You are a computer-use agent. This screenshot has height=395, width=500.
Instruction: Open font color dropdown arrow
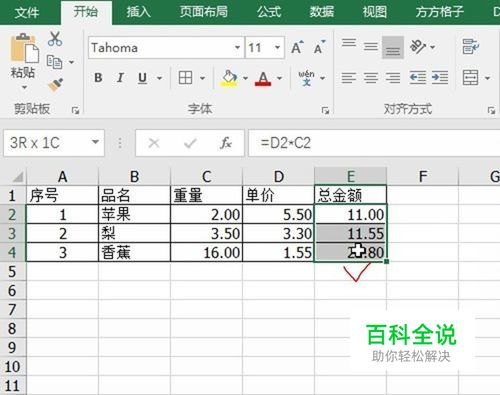[279, 78]
